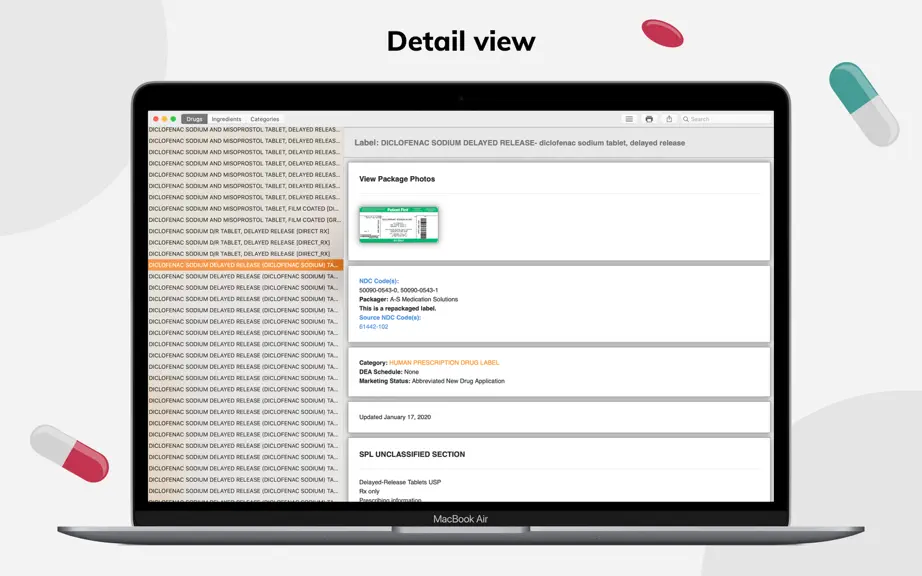Click the Updated January 17, 2020 text

(x=395, y=417)
